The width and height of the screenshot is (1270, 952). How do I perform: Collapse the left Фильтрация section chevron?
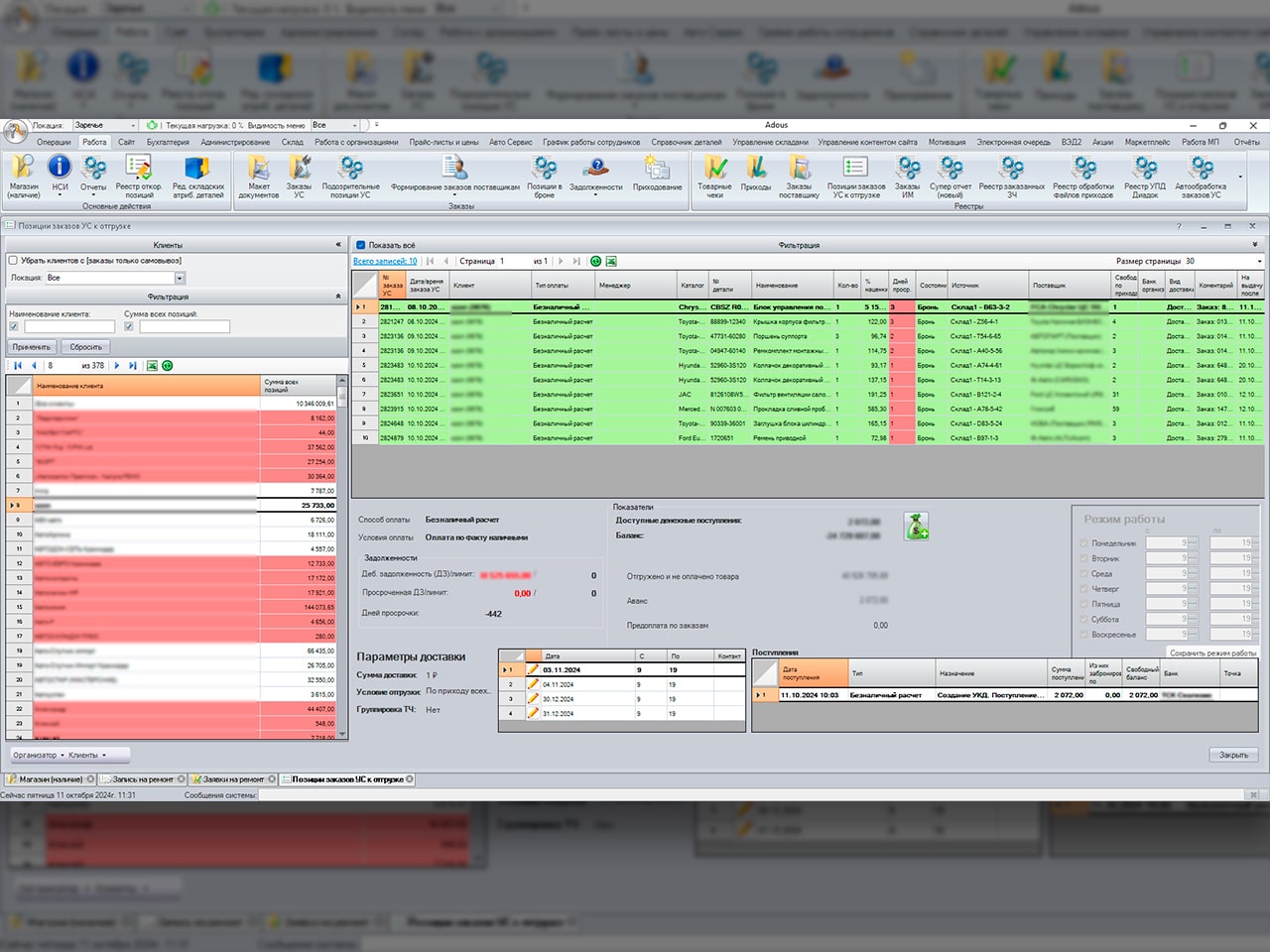click(337, 297)
